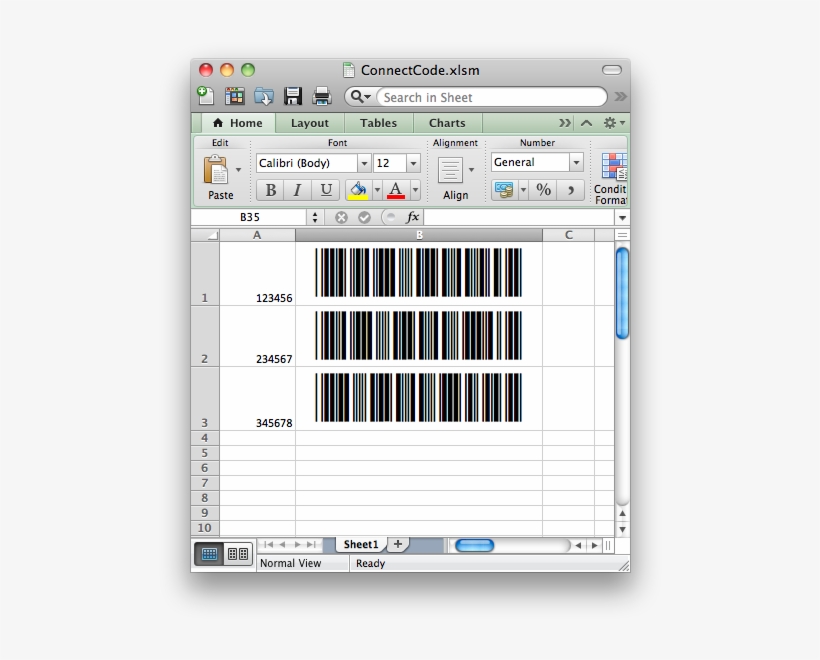Open the fill color dropdown arrow

377,190
